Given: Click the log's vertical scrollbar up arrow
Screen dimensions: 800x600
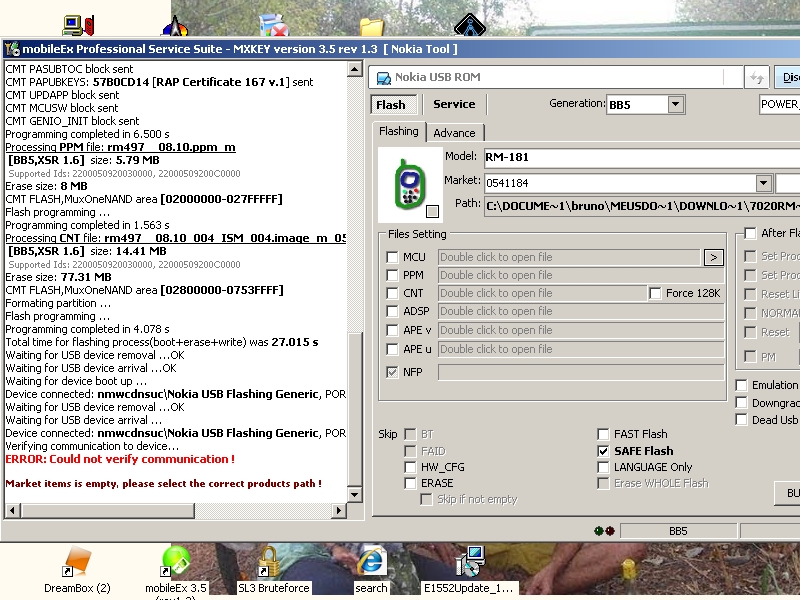Looking at the screenshot, I should point(355,69).
